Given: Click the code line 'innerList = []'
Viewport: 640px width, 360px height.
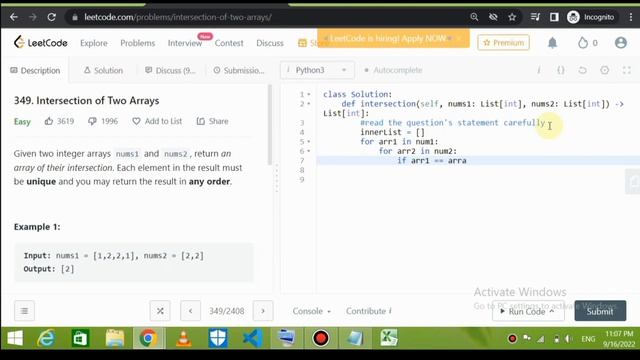Looking at the screenshot, I should tap(393, 132).
